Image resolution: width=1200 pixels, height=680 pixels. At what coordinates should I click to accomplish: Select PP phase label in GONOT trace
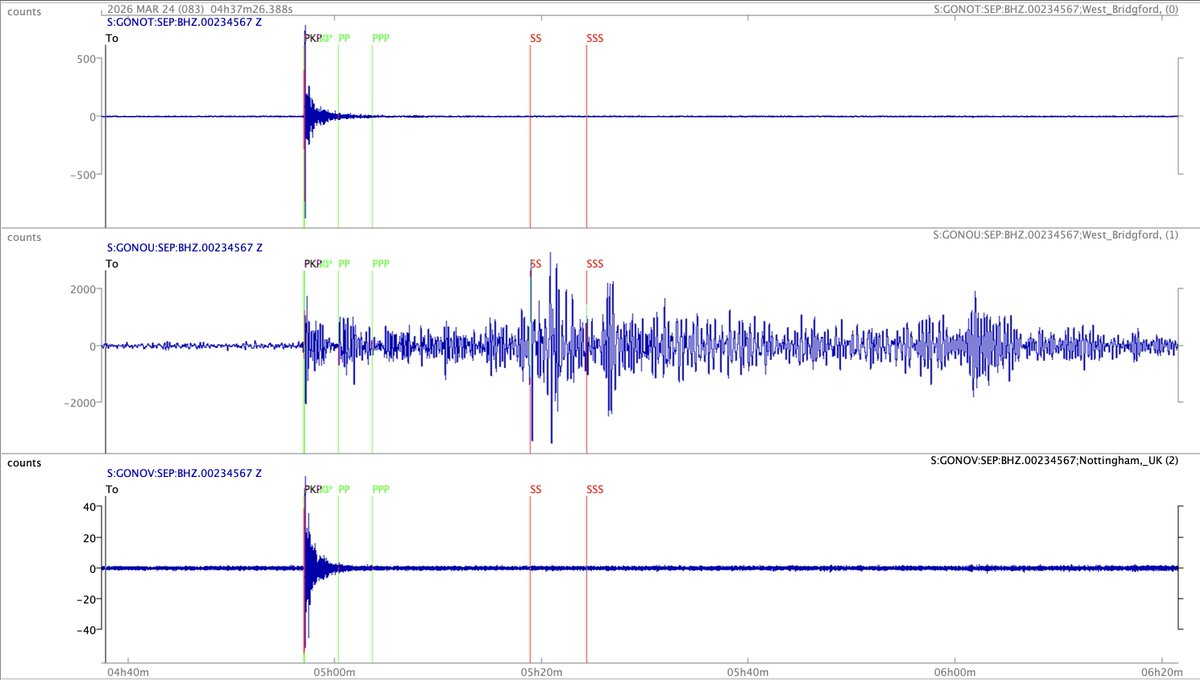[x=345, y=38]
